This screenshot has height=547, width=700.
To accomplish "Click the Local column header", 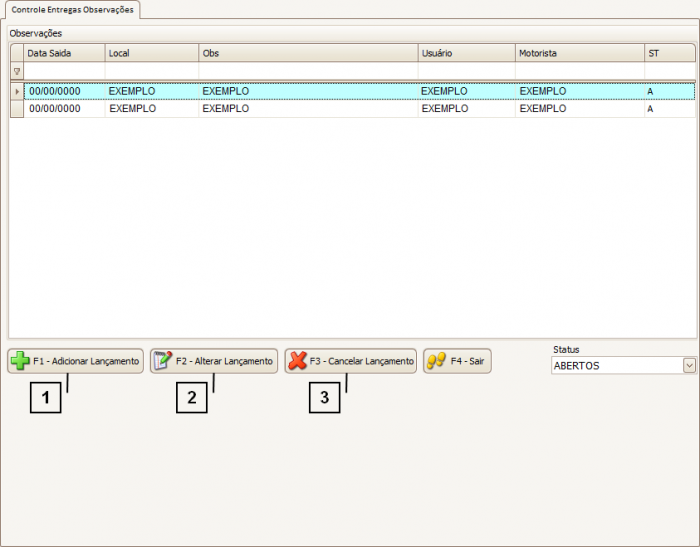I will pyautogui.click(x=151, y=53).
